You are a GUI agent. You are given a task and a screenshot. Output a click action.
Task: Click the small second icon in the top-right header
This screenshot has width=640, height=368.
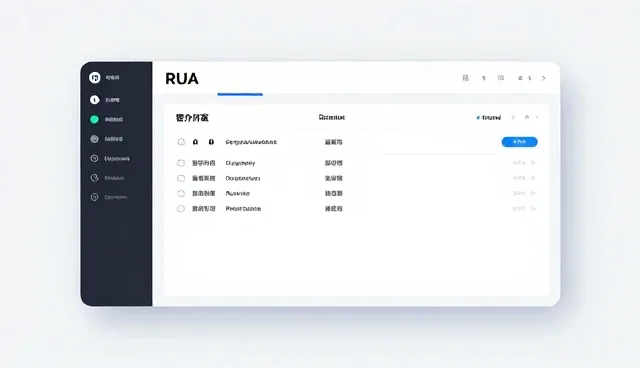click(484, 78)
